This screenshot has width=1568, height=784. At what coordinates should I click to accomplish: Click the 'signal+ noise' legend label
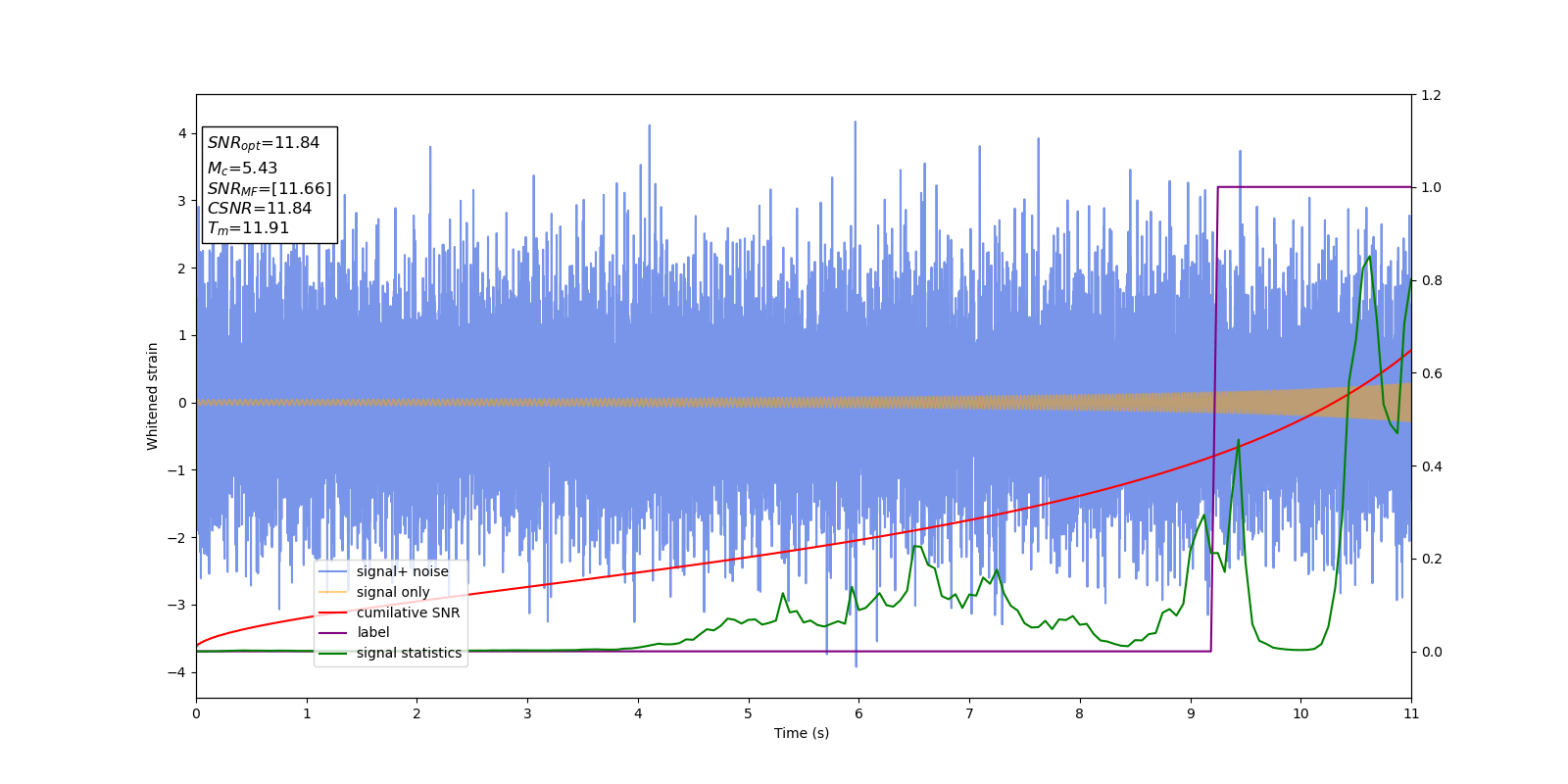pos(402,572)
